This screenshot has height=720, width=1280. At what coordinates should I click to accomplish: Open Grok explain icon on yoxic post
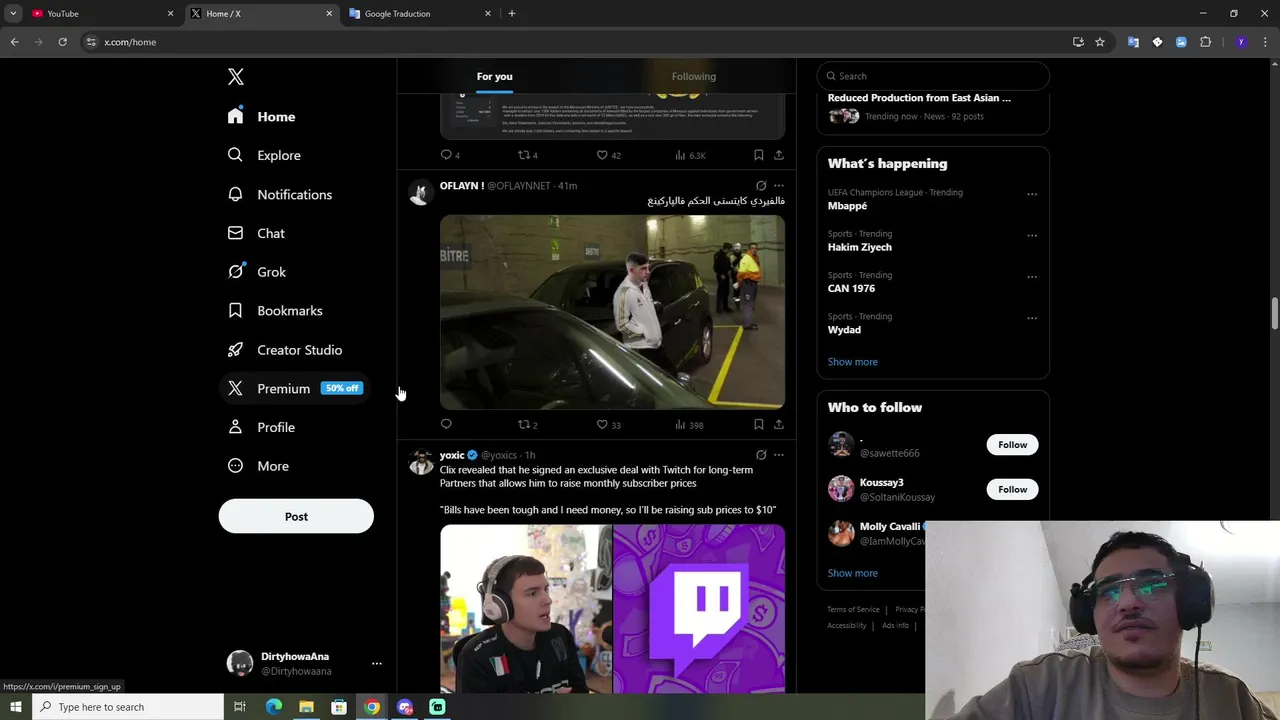point(761,455)
